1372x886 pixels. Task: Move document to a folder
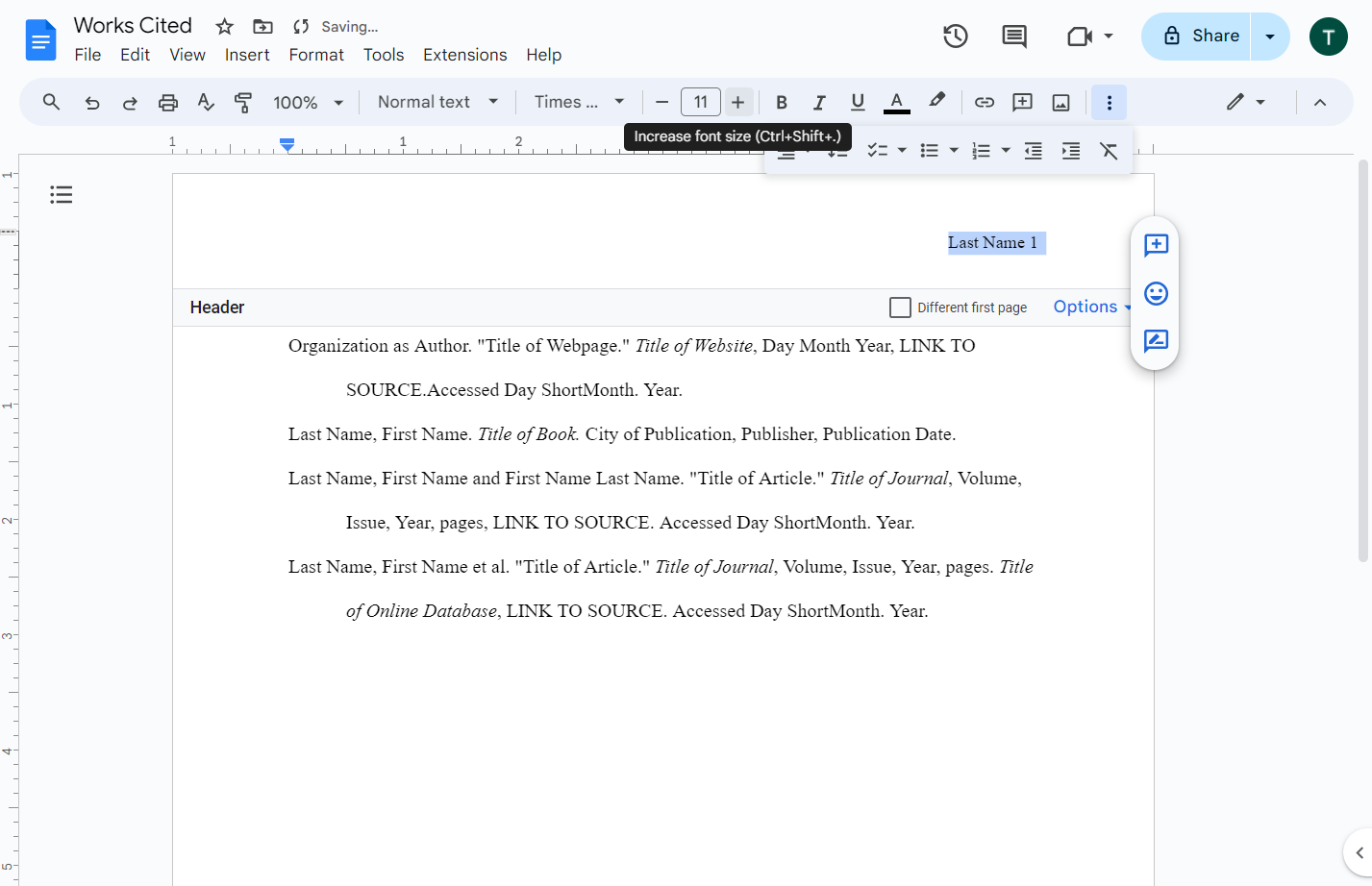click(262, 26)
